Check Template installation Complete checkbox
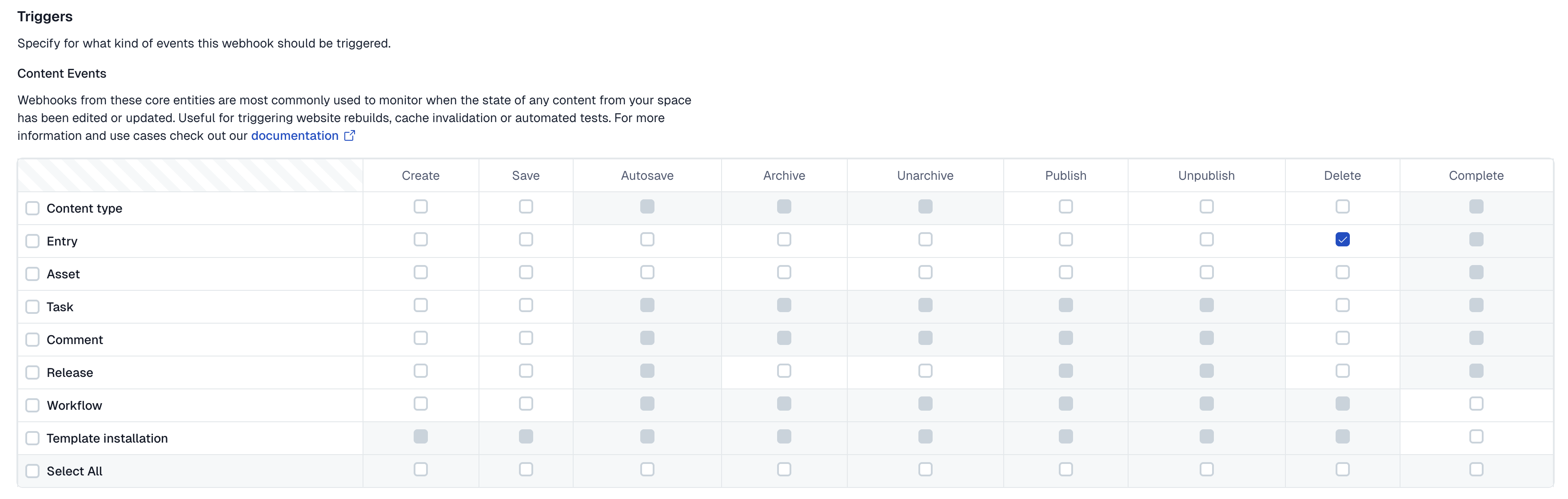Screen dimensions: 1568x499 coord(1476,437)
